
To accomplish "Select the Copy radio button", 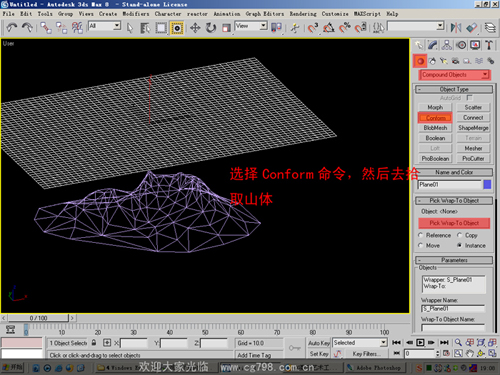I will click(x=460, y=235).
